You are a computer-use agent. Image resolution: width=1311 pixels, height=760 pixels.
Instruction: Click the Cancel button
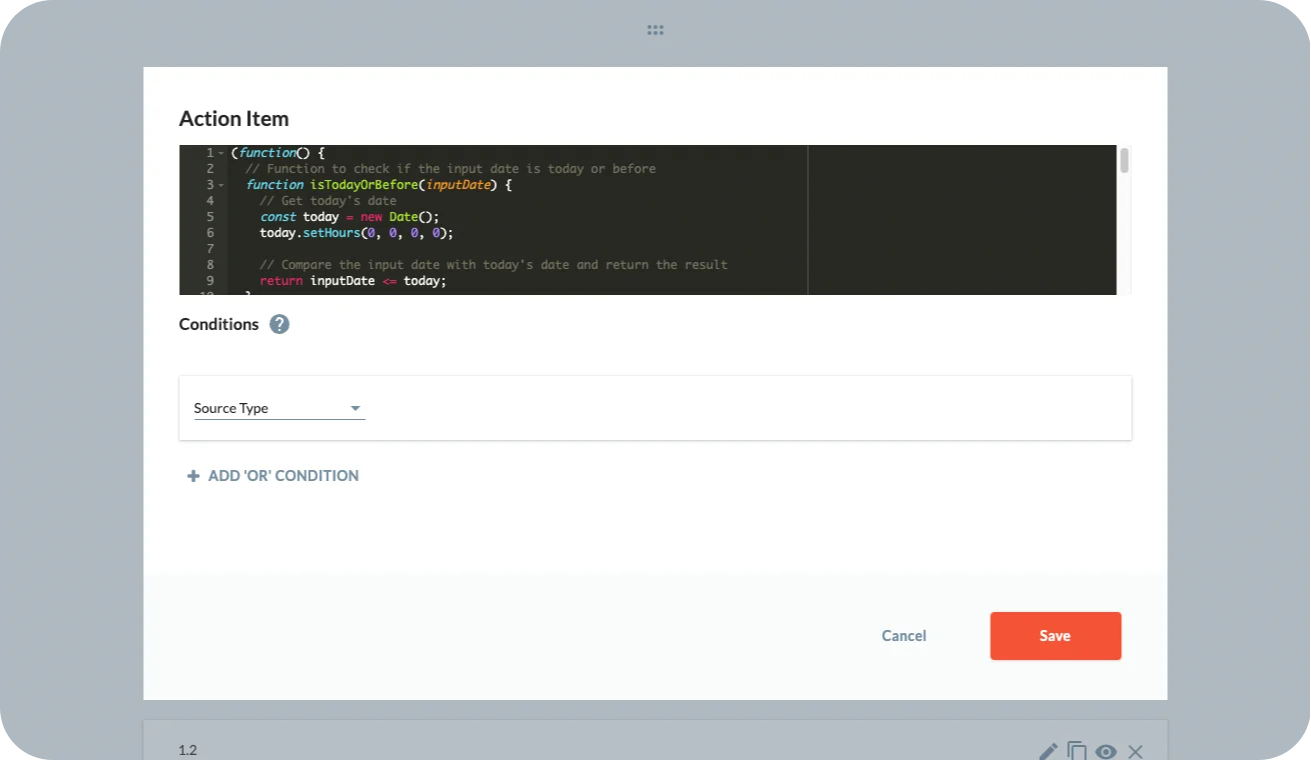[904, 636]
